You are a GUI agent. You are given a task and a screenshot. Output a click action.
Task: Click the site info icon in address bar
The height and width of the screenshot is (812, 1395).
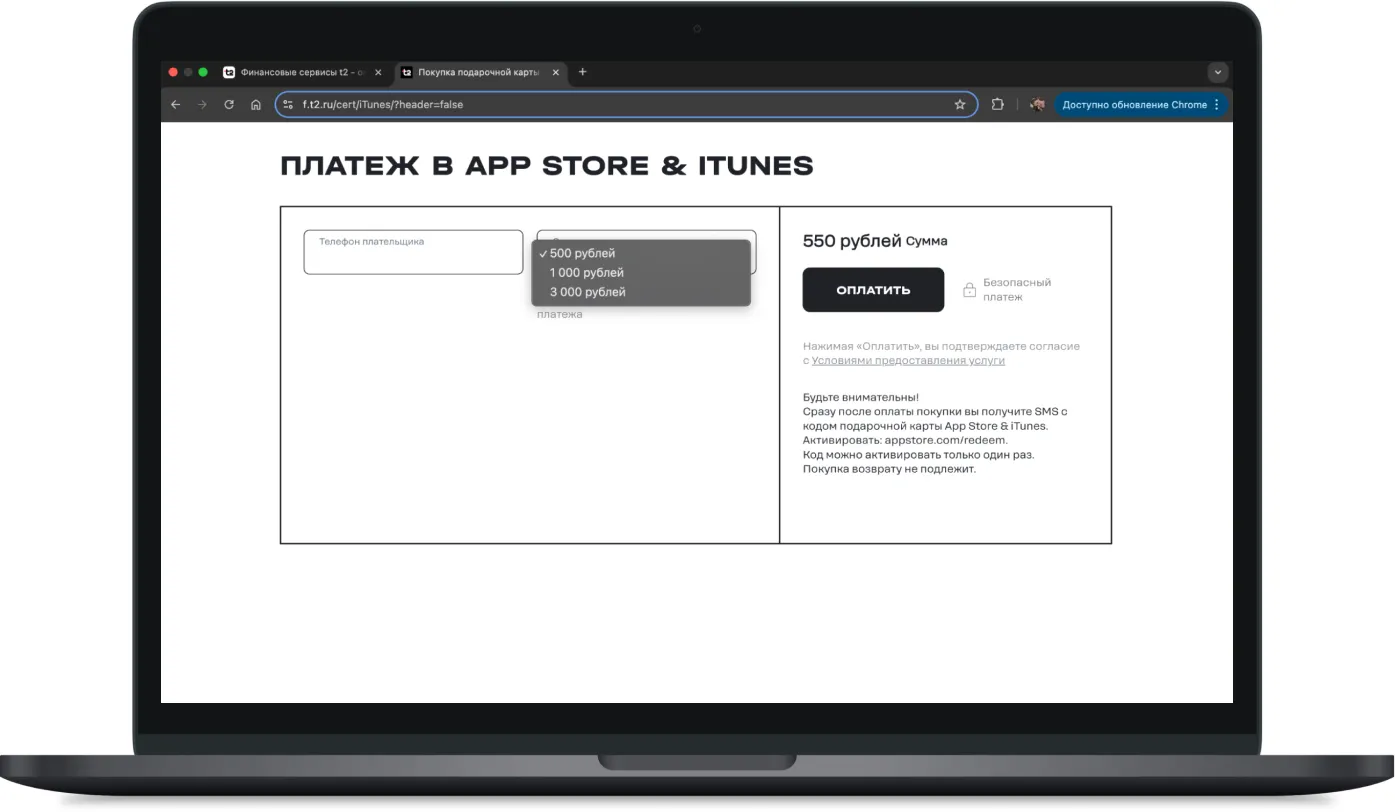[x=289, y=105]
